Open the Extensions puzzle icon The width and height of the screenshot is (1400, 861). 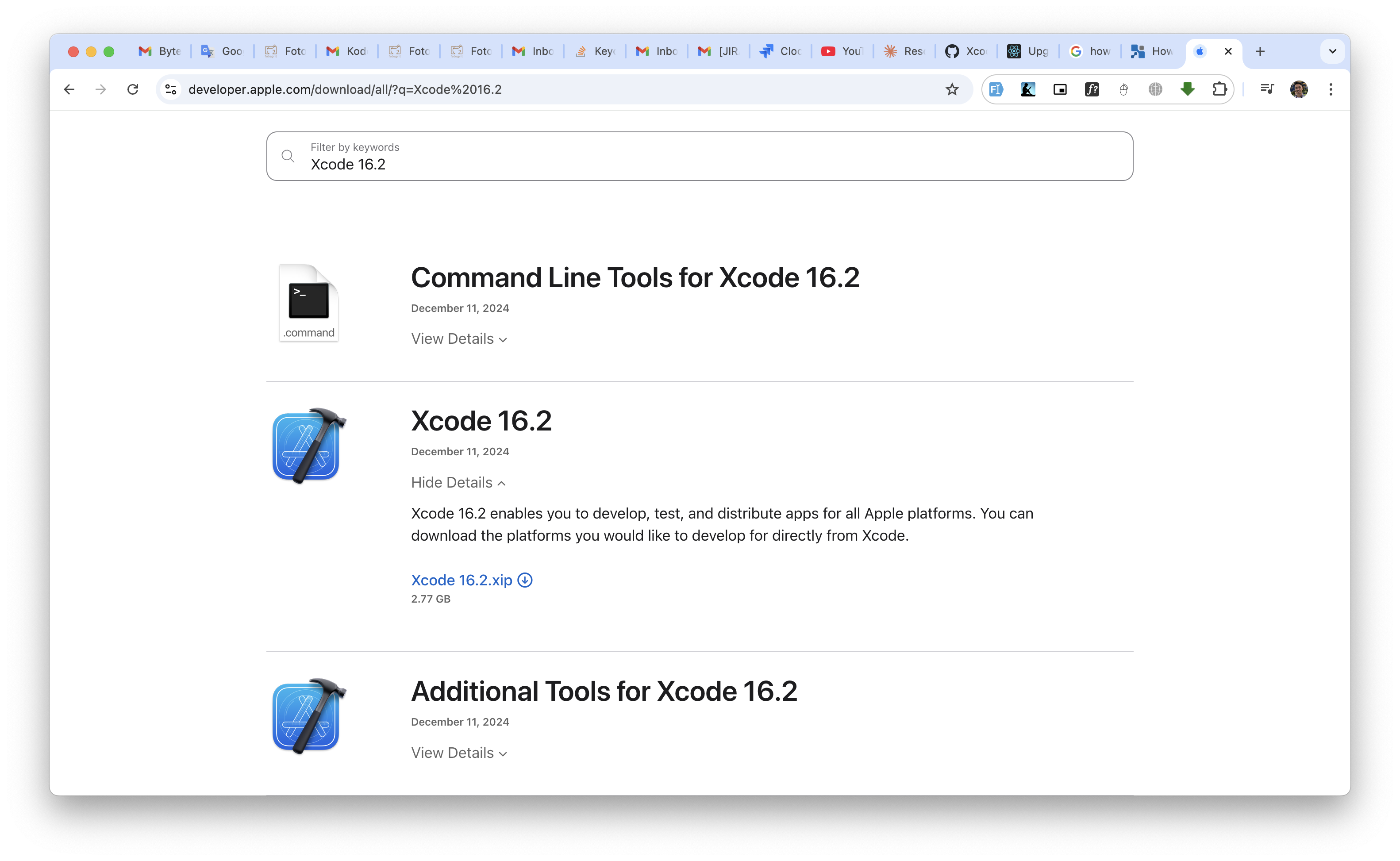[1219, 89]
